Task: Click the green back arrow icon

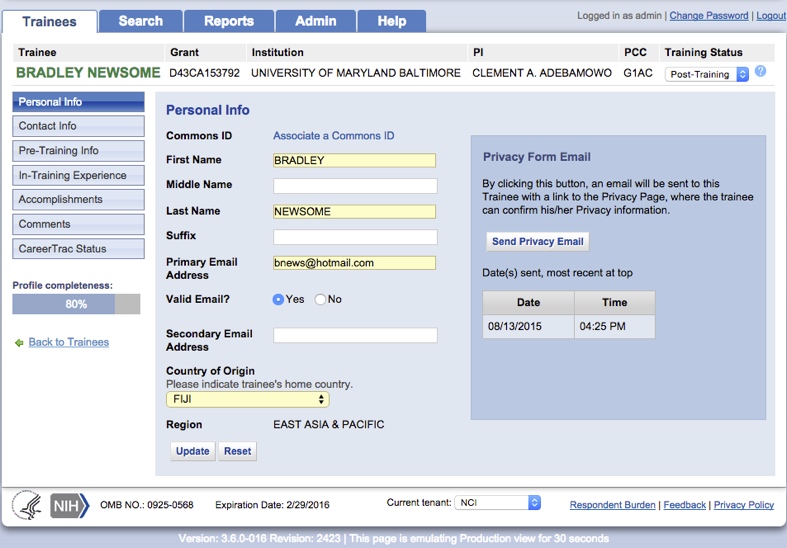Action: [19, 343]
